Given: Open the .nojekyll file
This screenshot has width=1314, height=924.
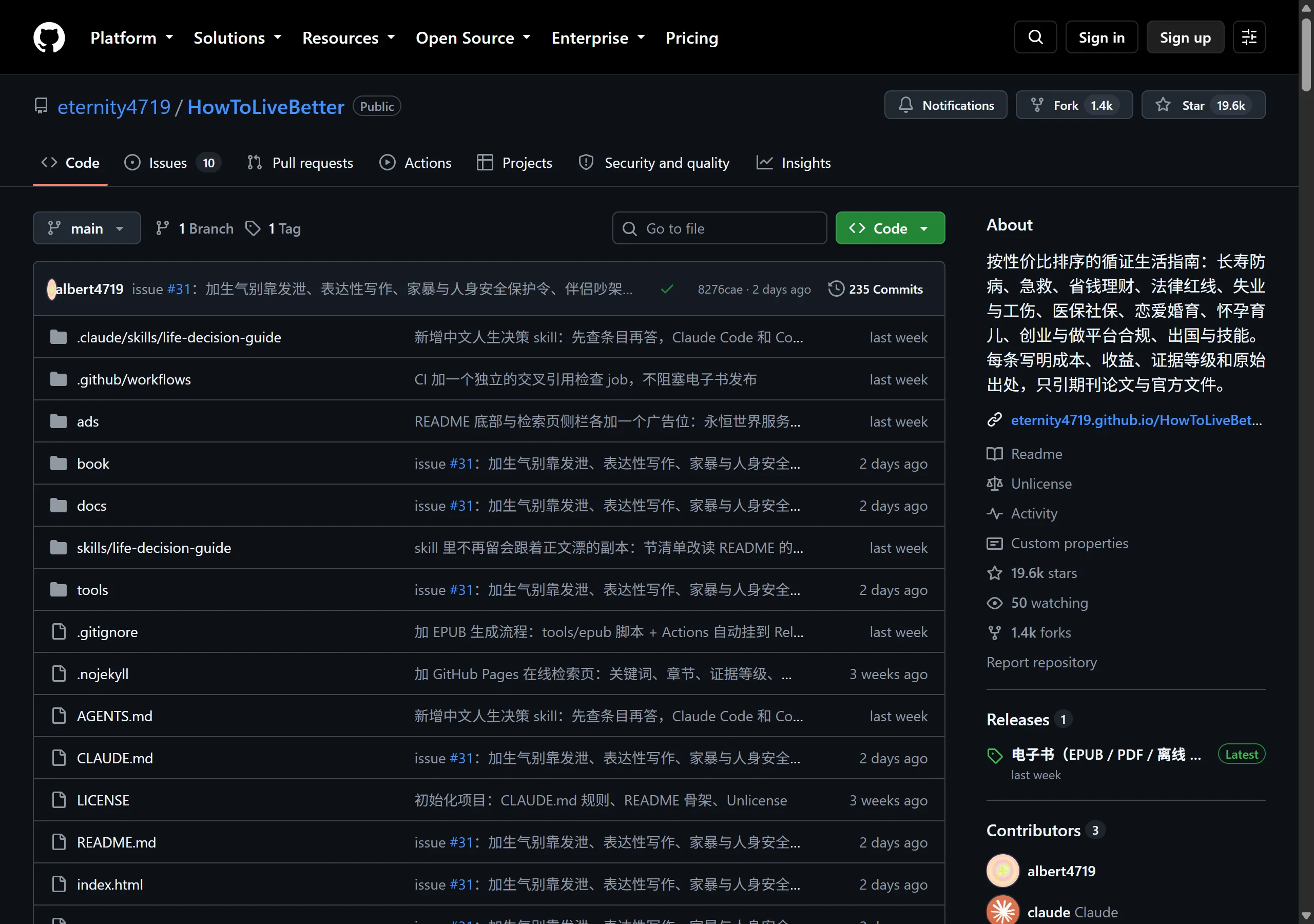Looking at the screenshot, I should click(x=103, y=674).
